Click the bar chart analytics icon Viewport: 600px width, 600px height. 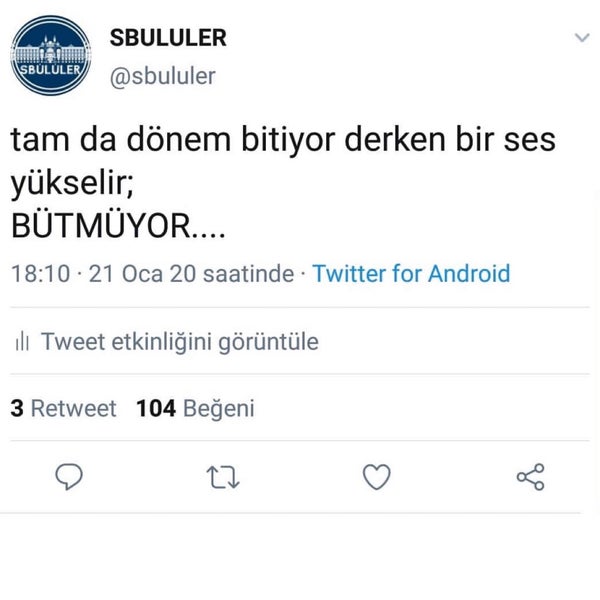[x=22, y=341]
